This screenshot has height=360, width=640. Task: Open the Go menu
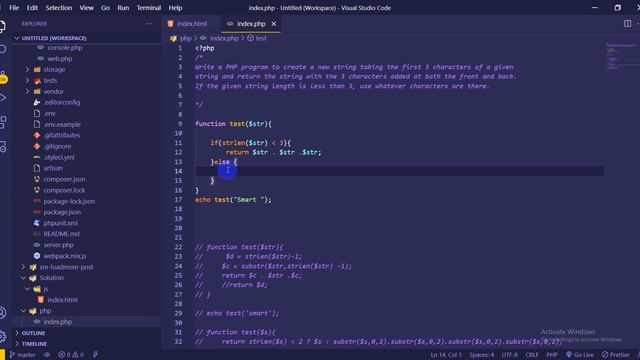tap(105, 8)
